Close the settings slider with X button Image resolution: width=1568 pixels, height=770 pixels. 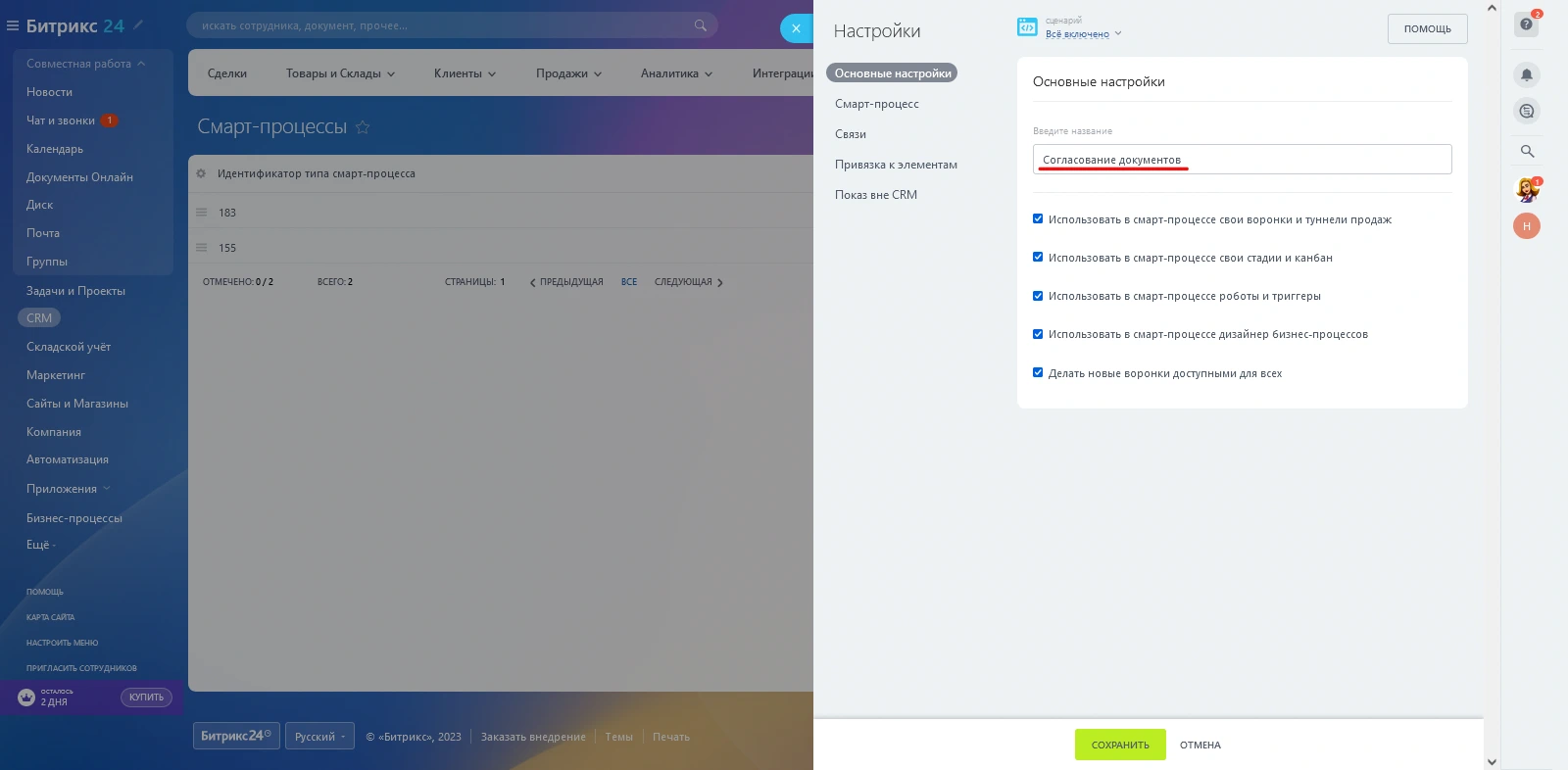coord(796,28)
